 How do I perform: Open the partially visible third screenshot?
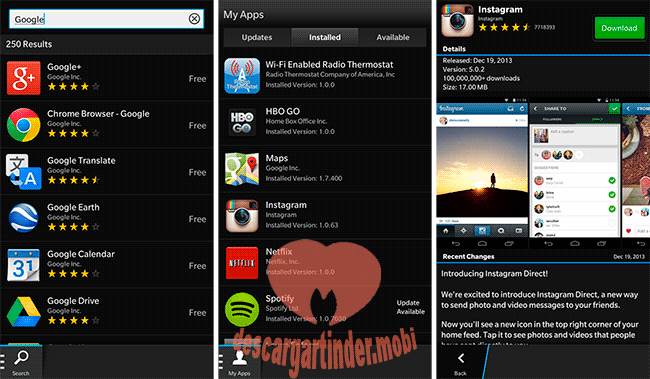(x=636, y=169)
